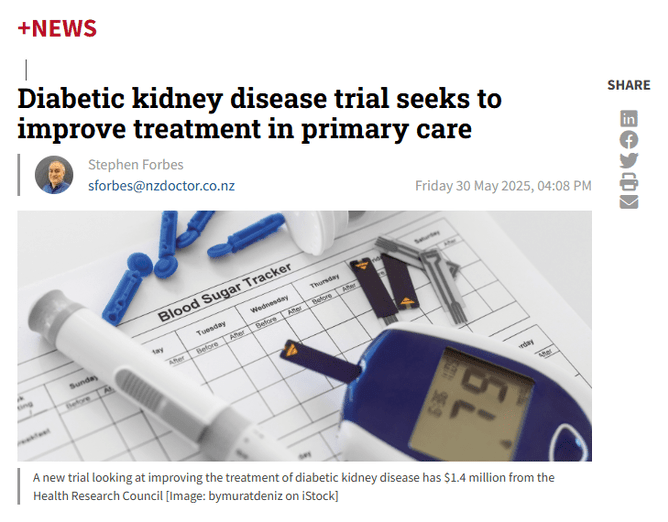Viewport: 668px width, 522px height.
Task: Share the article on Twitter
Action: coord(628,160)
